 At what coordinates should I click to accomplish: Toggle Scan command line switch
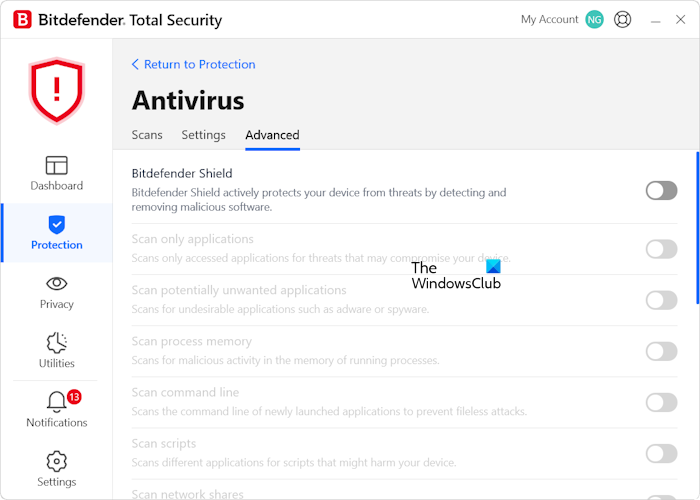661,402
